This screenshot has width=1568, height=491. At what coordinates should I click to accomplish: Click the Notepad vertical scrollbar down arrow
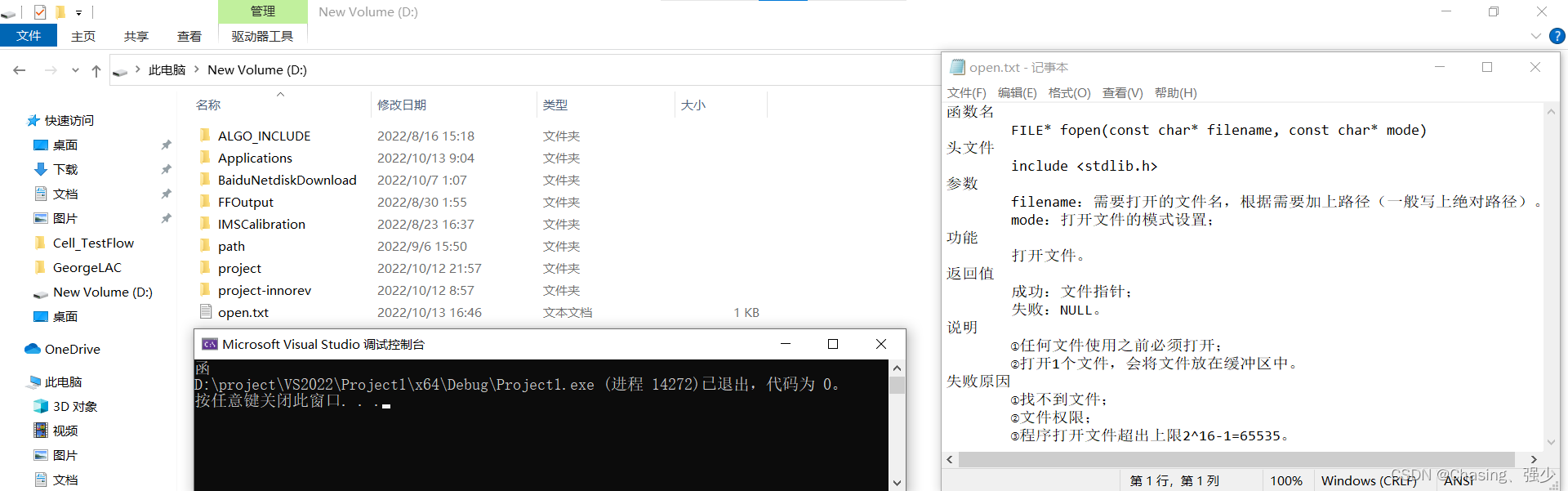[1552, 442]
